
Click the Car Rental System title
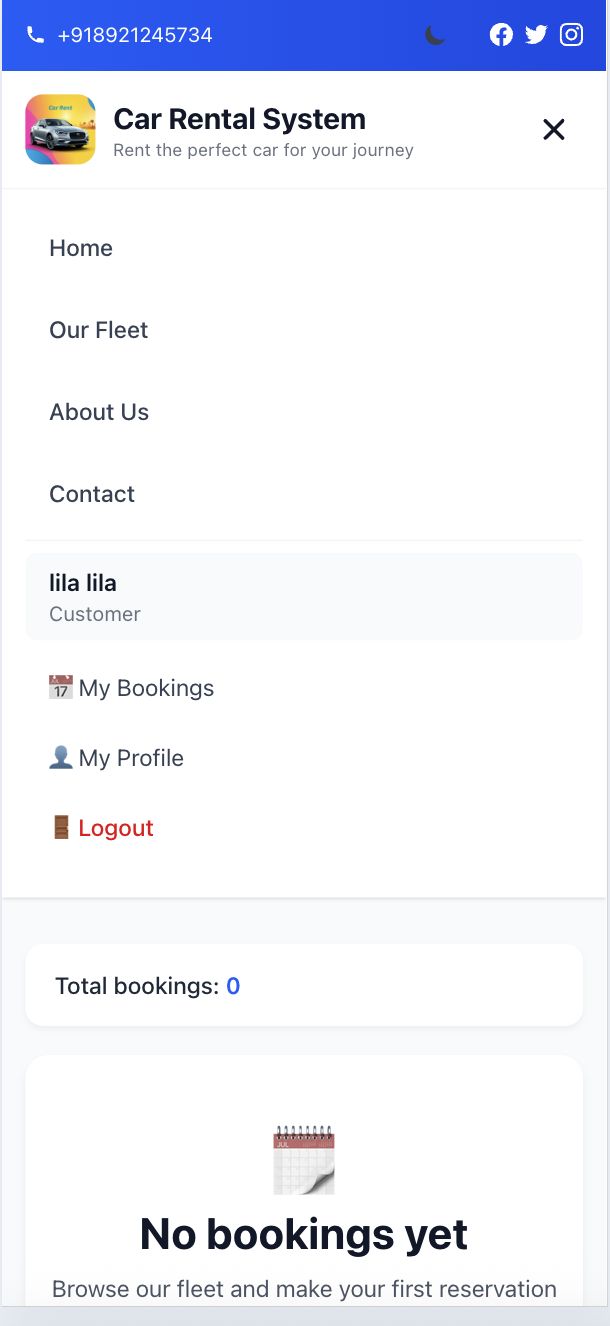(240, 119)
